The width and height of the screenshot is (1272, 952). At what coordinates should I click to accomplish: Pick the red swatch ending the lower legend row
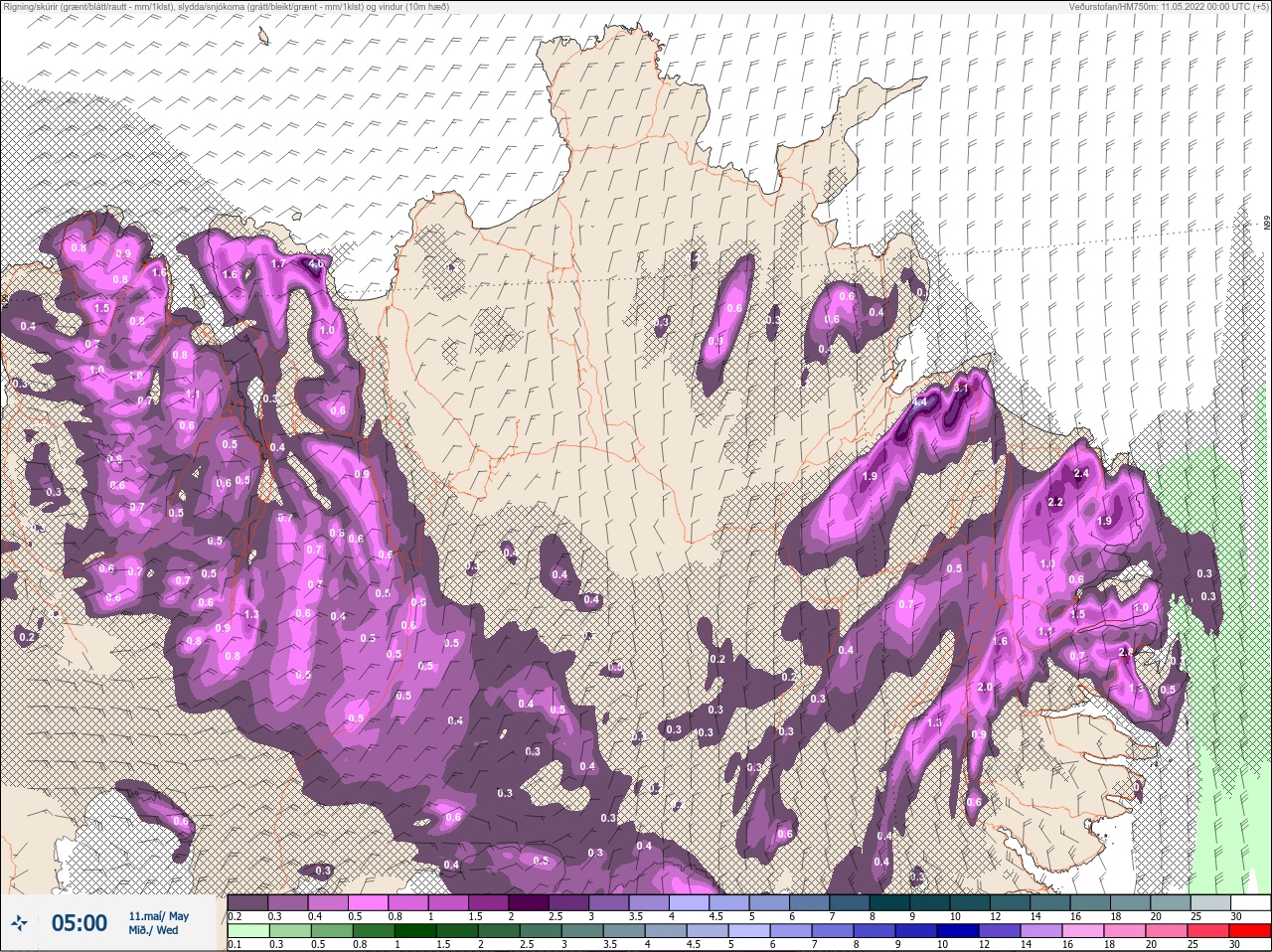coord(1250,931)
